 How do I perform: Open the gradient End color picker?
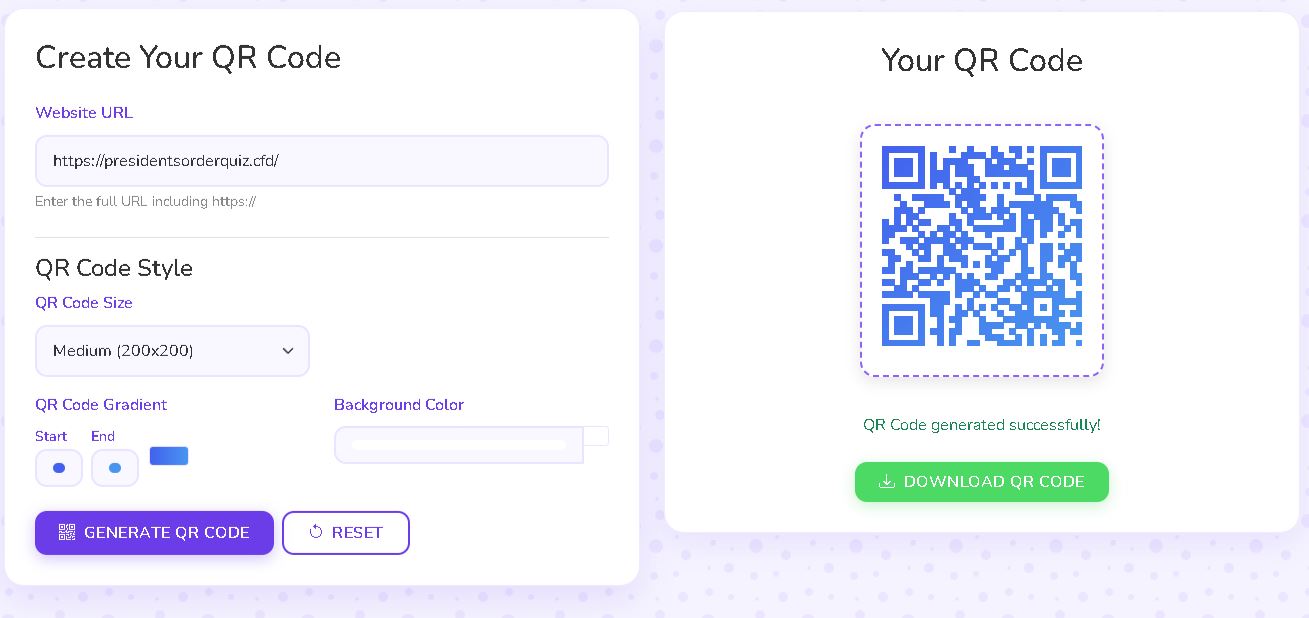click(115, 468)
